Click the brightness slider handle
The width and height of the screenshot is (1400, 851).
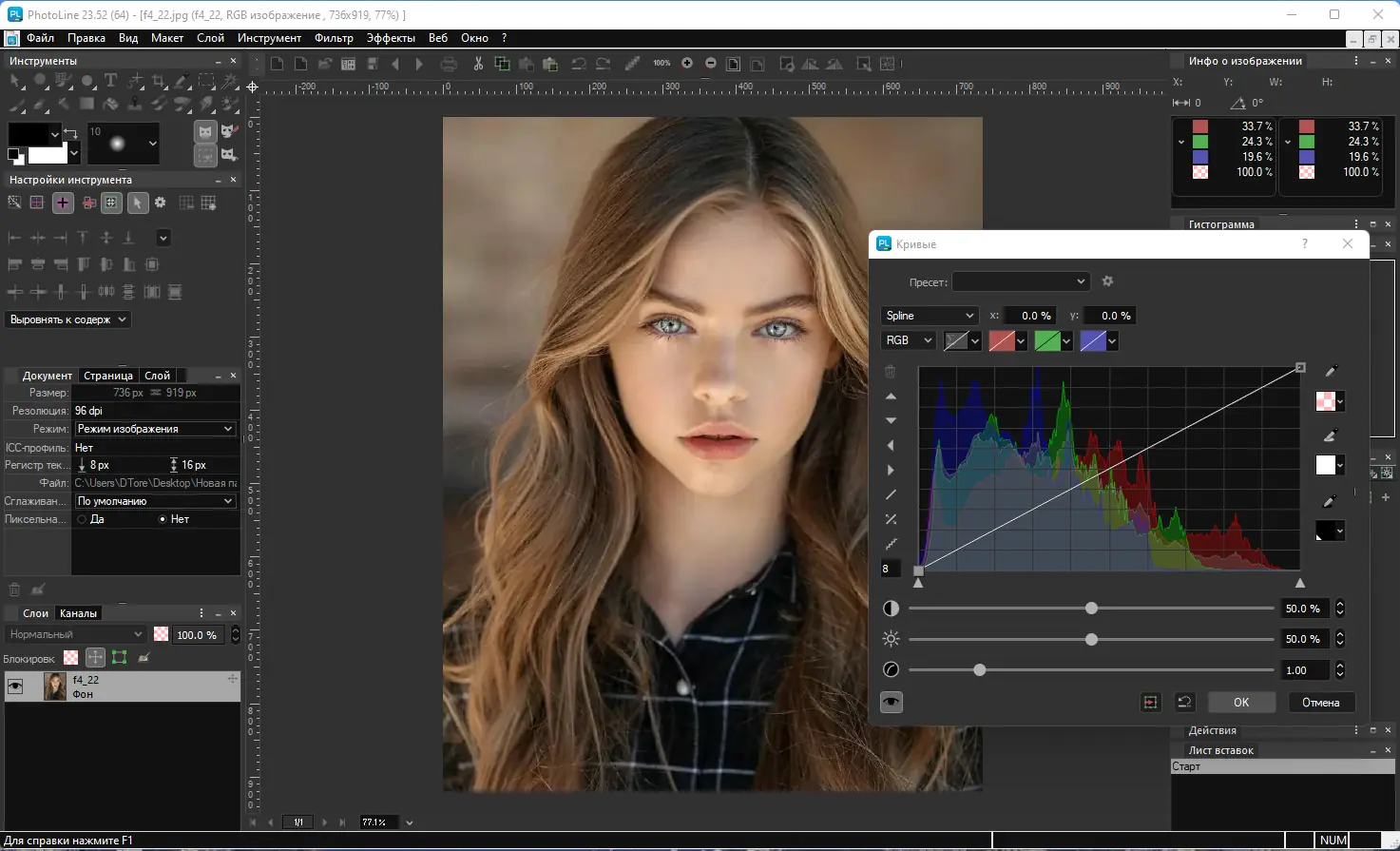(1091, 639)
